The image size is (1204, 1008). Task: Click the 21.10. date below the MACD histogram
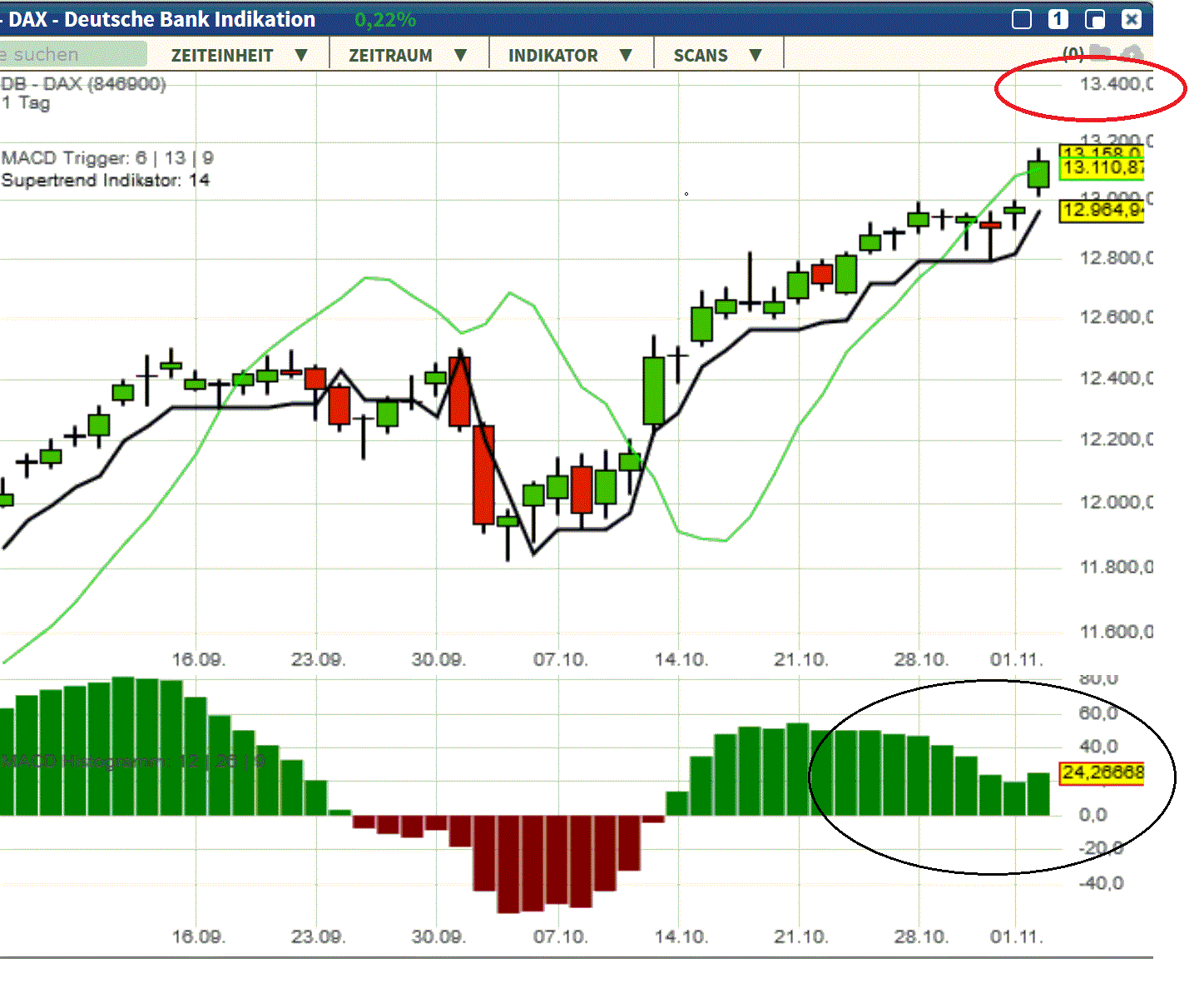800,936
